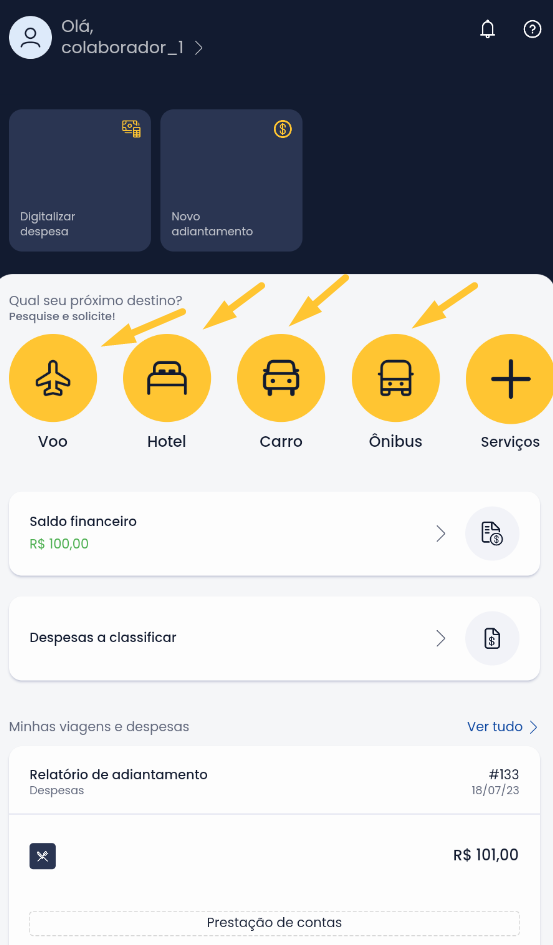
Task: Tap the user profile avatar
Action: [30, 37]
